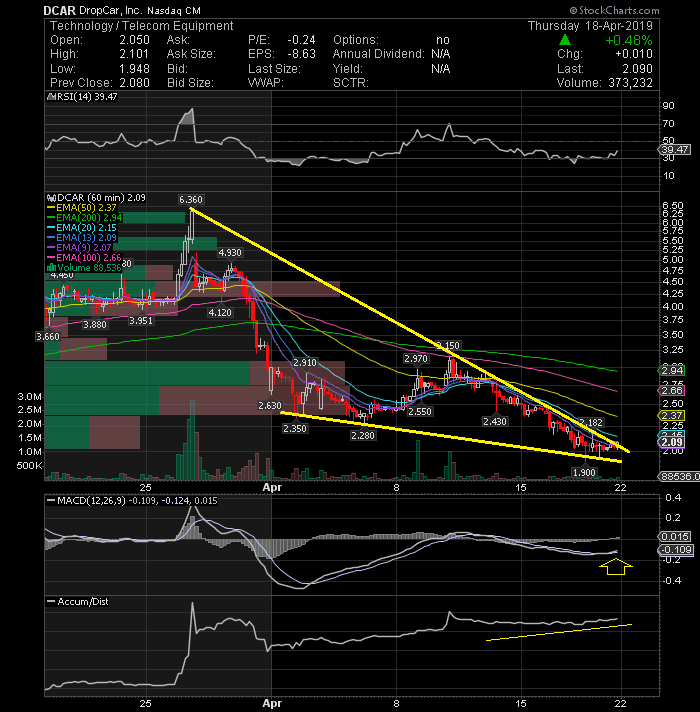Screen dimensions: 700x712
Task: Click the 6.360 peak price label
Action: click(191, 200)
